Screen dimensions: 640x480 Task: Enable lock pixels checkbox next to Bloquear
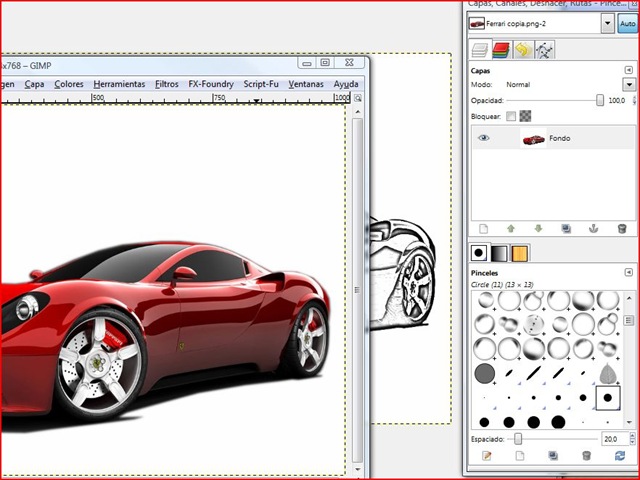tap(511, 116)
